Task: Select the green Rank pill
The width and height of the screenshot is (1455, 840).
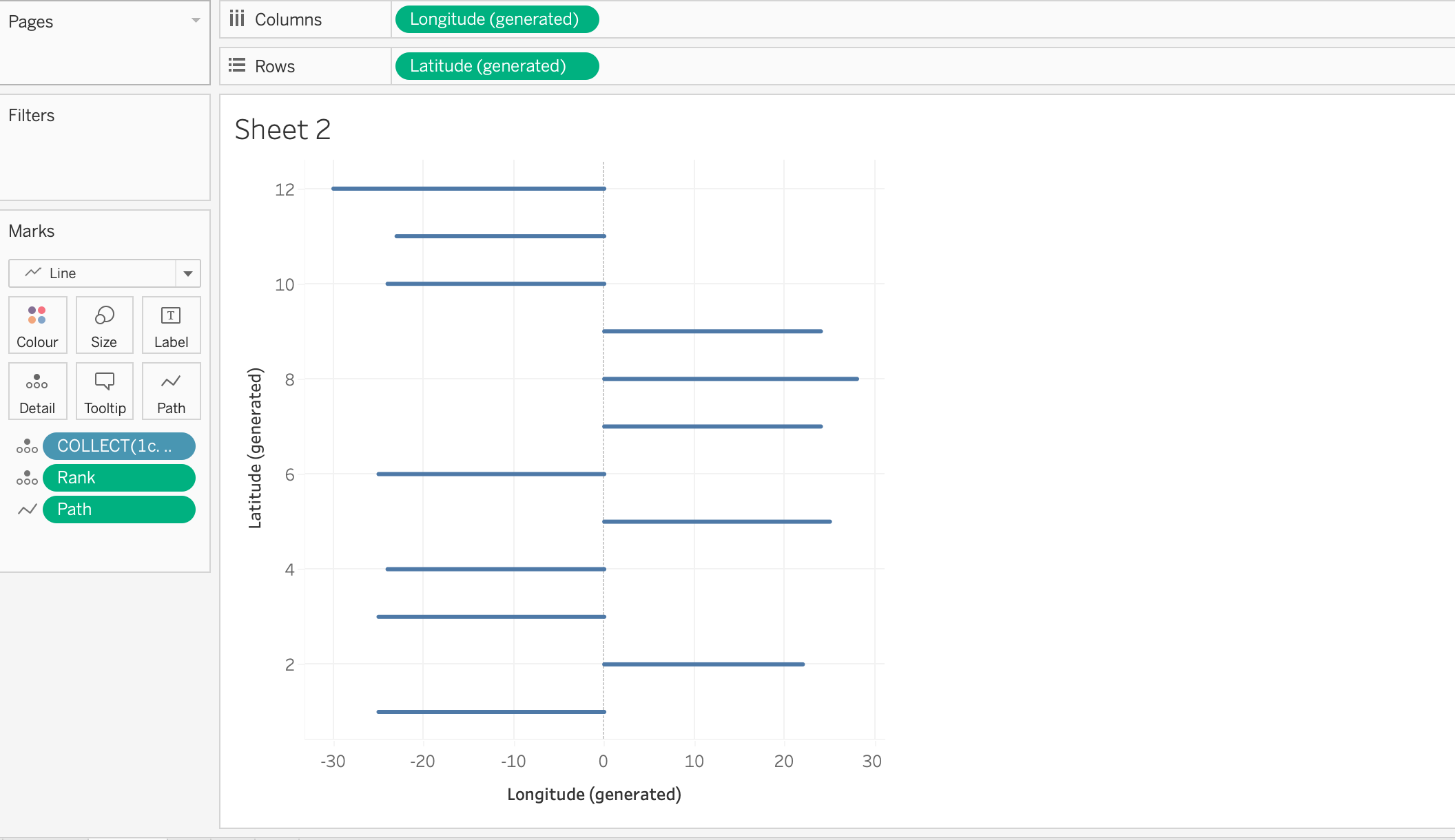Action: click(118, 478)
